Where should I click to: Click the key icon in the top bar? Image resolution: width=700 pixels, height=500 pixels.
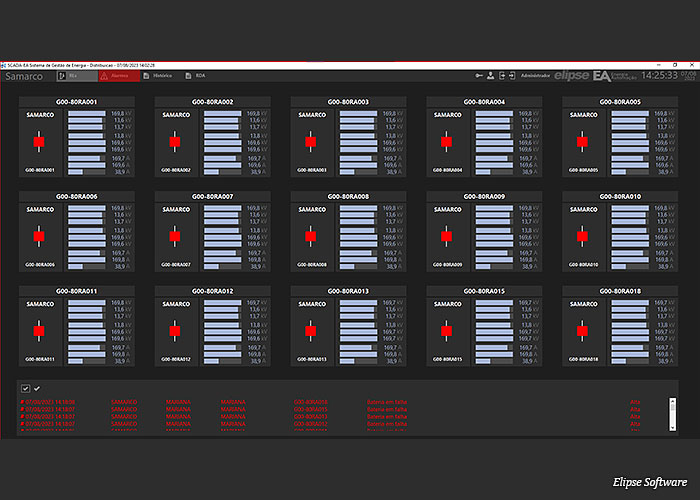point(479,76)
